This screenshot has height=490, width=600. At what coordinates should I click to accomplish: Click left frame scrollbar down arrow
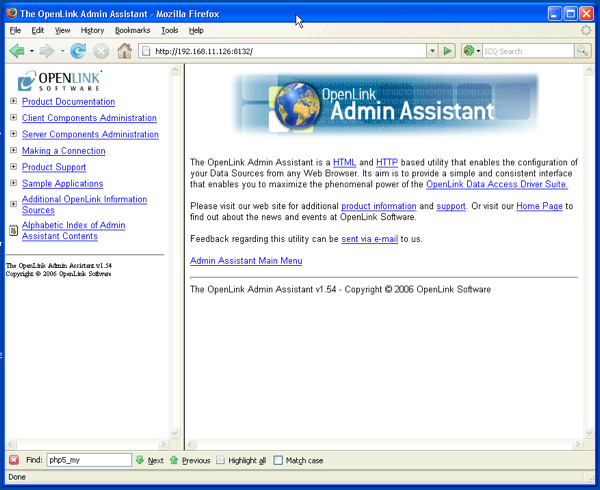(x=175, y=433)
